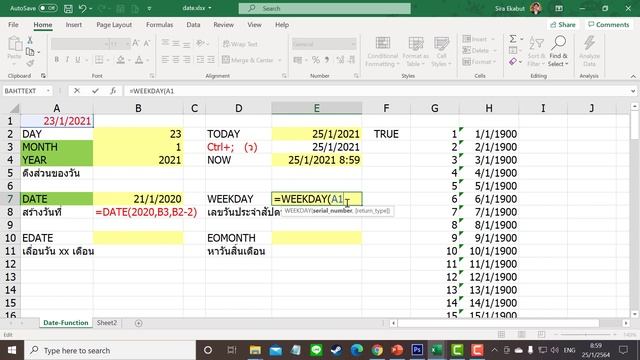This screenshot has width=640, height=360.
Task: Click the Bold formatting icon
Action: (x=56, y=60)
